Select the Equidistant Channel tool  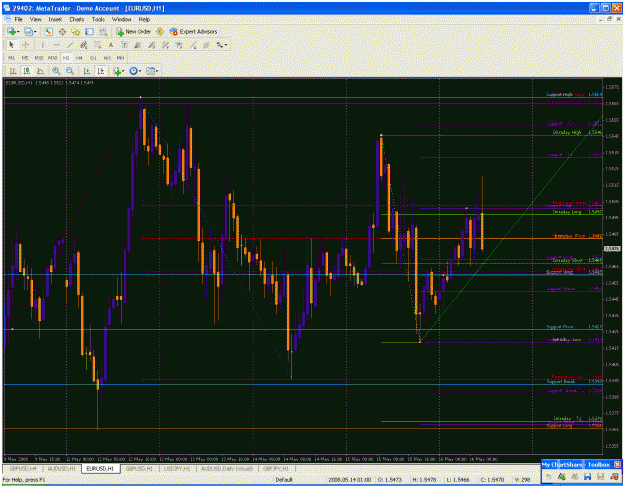point(83,45)
